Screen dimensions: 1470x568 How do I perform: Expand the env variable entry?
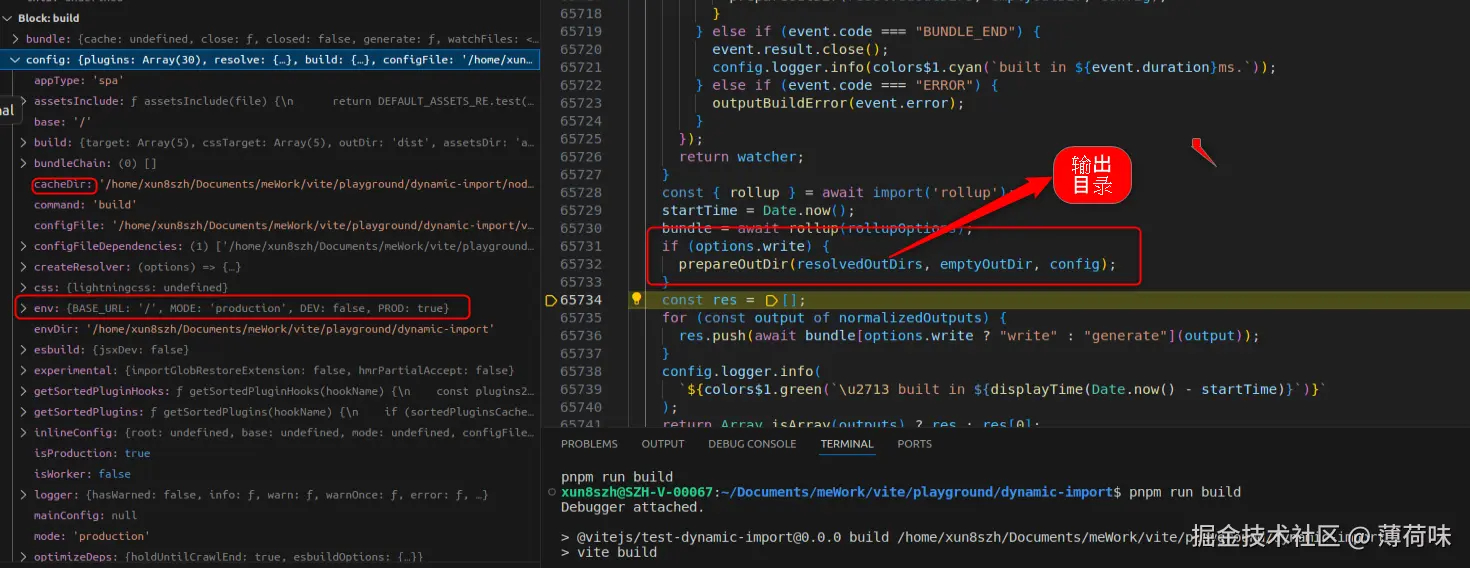pyautogui.click(x=24, y=308)
